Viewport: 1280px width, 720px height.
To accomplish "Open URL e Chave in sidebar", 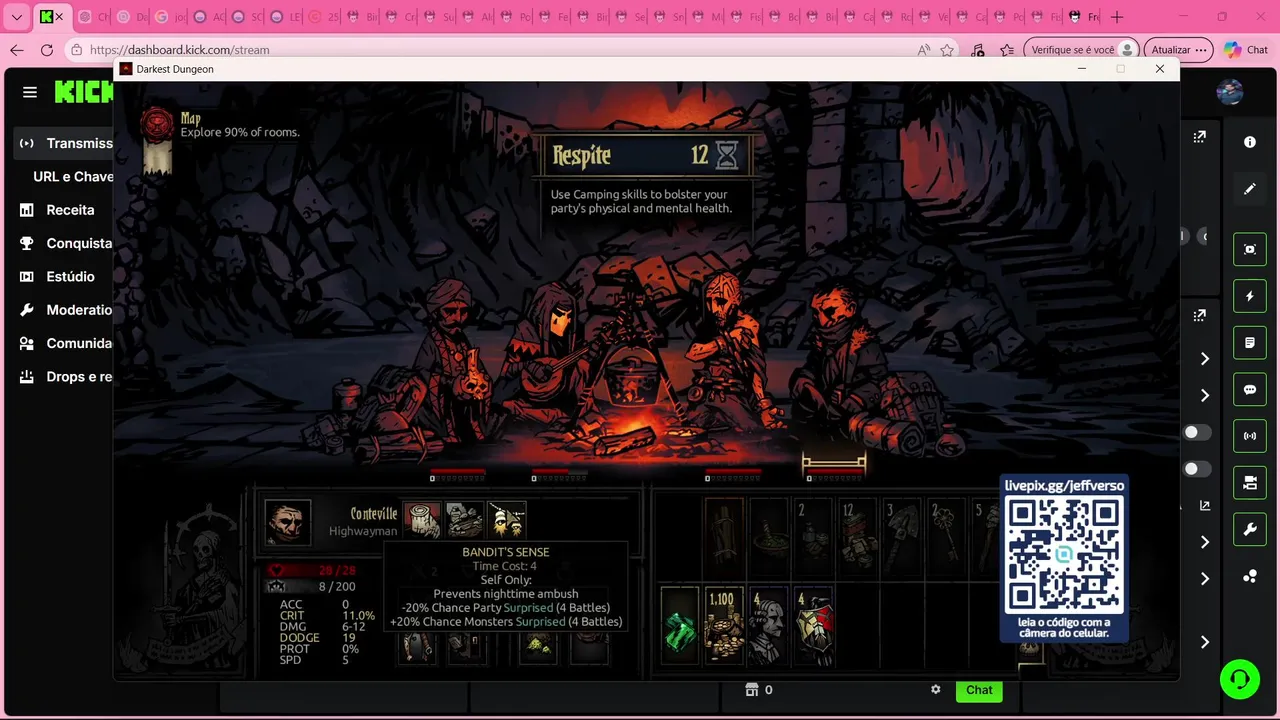I will pyautogui.click(x=73, y=177).
